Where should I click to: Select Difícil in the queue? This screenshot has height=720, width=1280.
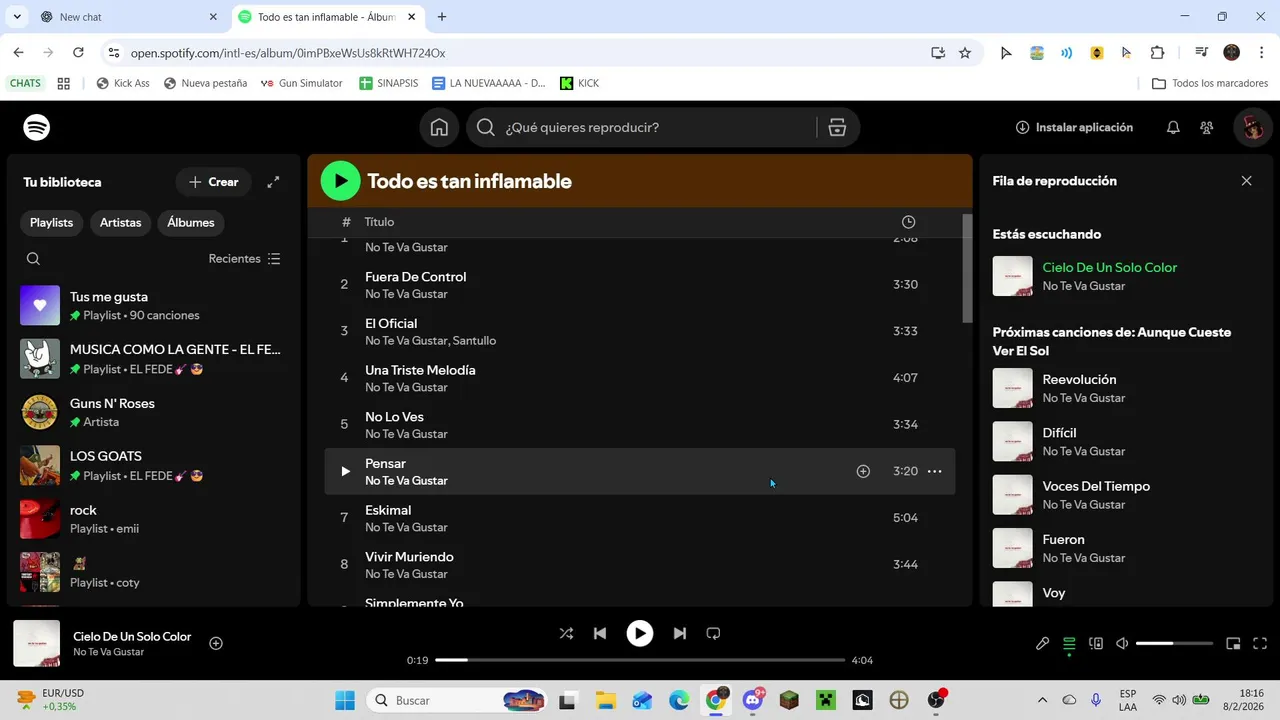coord(1126,441)
